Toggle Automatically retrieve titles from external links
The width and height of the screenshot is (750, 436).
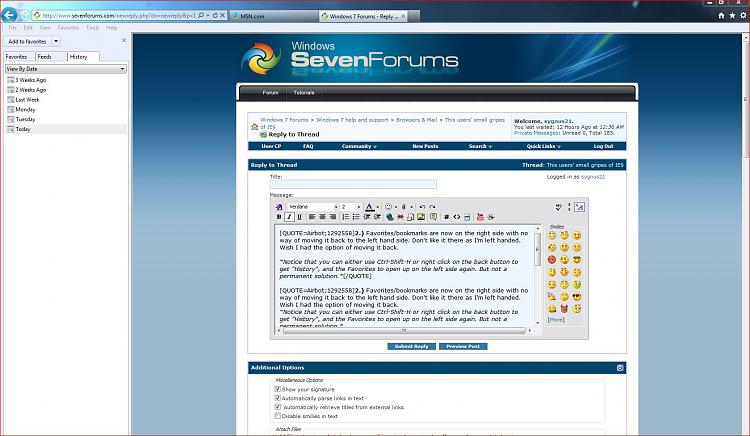click(277, 407)
